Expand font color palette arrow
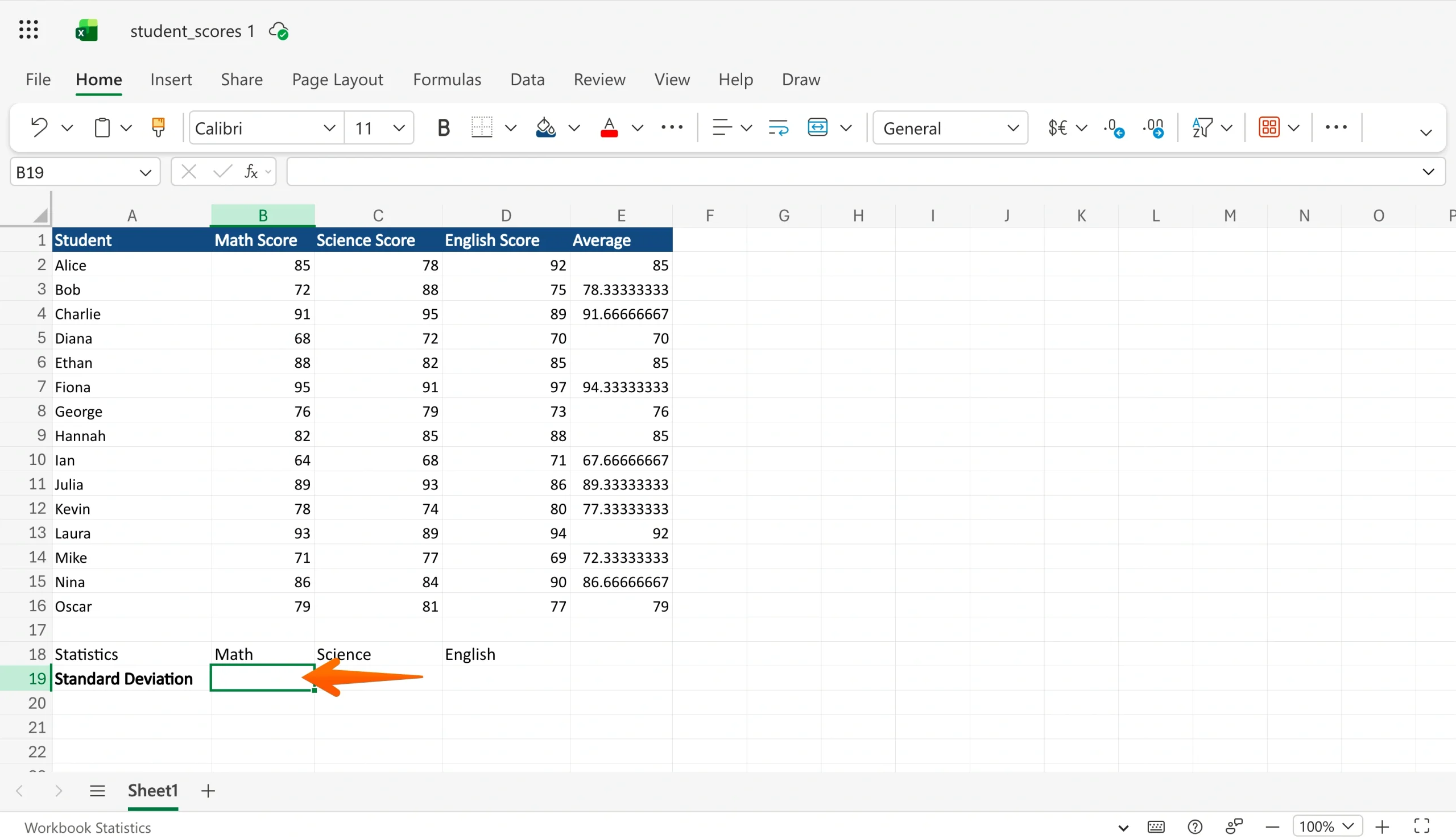Screen dimensions: 1456x839 pos(638,128)
